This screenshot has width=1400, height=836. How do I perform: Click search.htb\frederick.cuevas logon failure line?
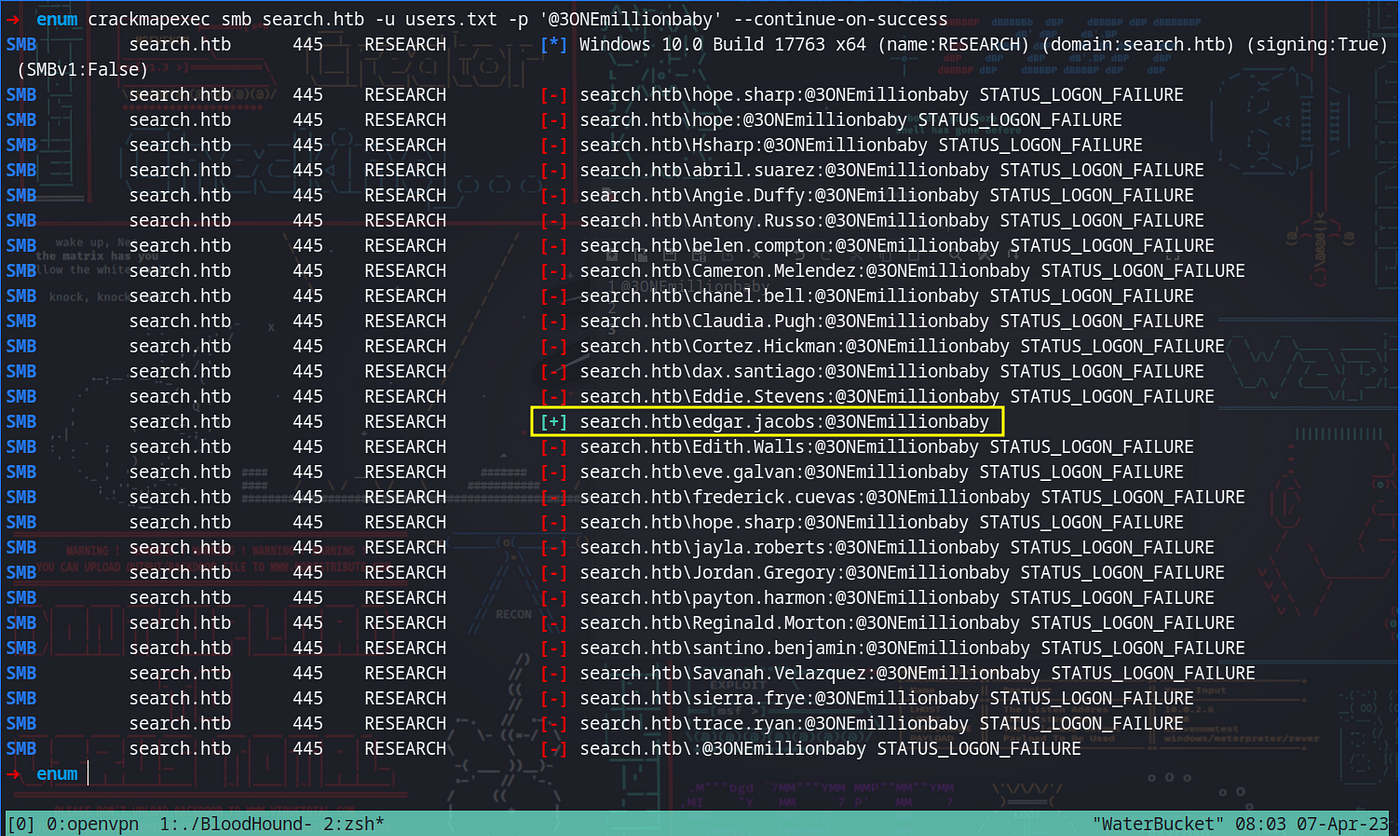click(x=912, y=497)
